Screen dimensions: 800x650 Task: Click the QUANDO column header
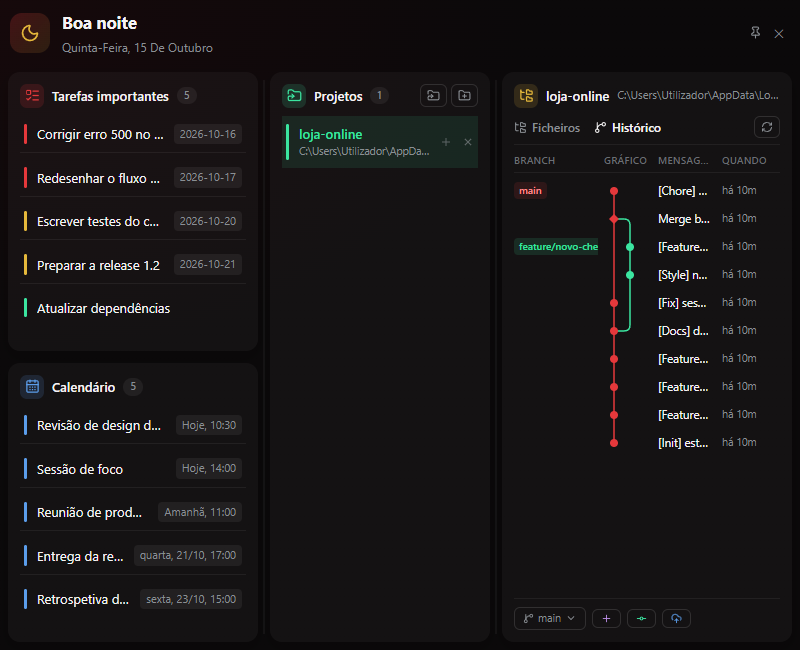tap(744, 161)
